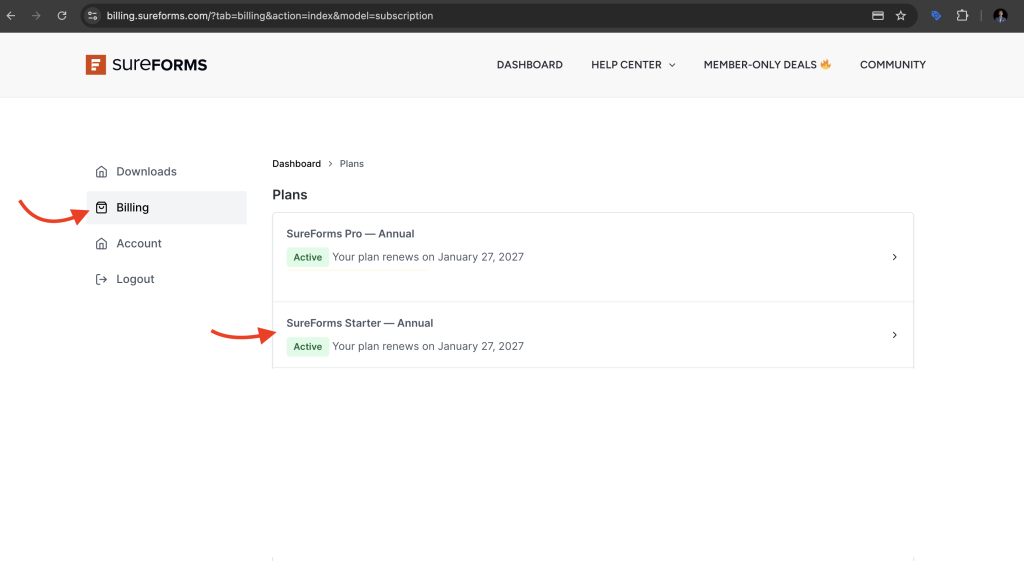Click the Logout exit icon
The width and height of the screenshot is (1024, 561).
101,280
